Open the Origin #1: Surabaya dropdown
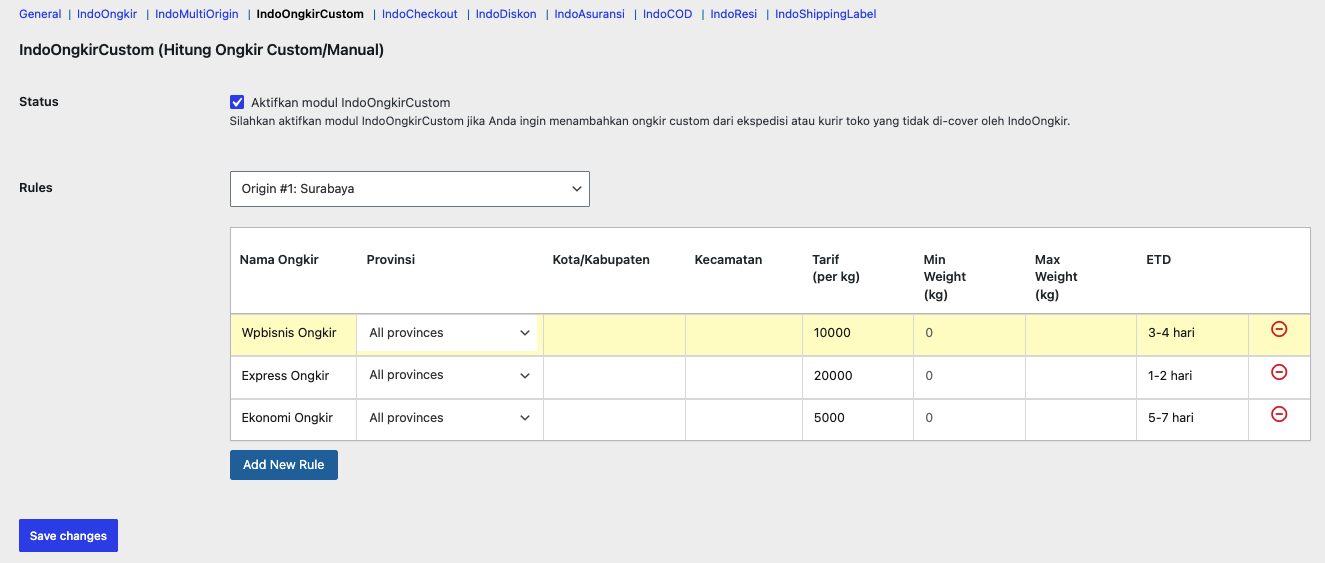The height and width of the screenshot is (563, 1325). click(410, 189)
